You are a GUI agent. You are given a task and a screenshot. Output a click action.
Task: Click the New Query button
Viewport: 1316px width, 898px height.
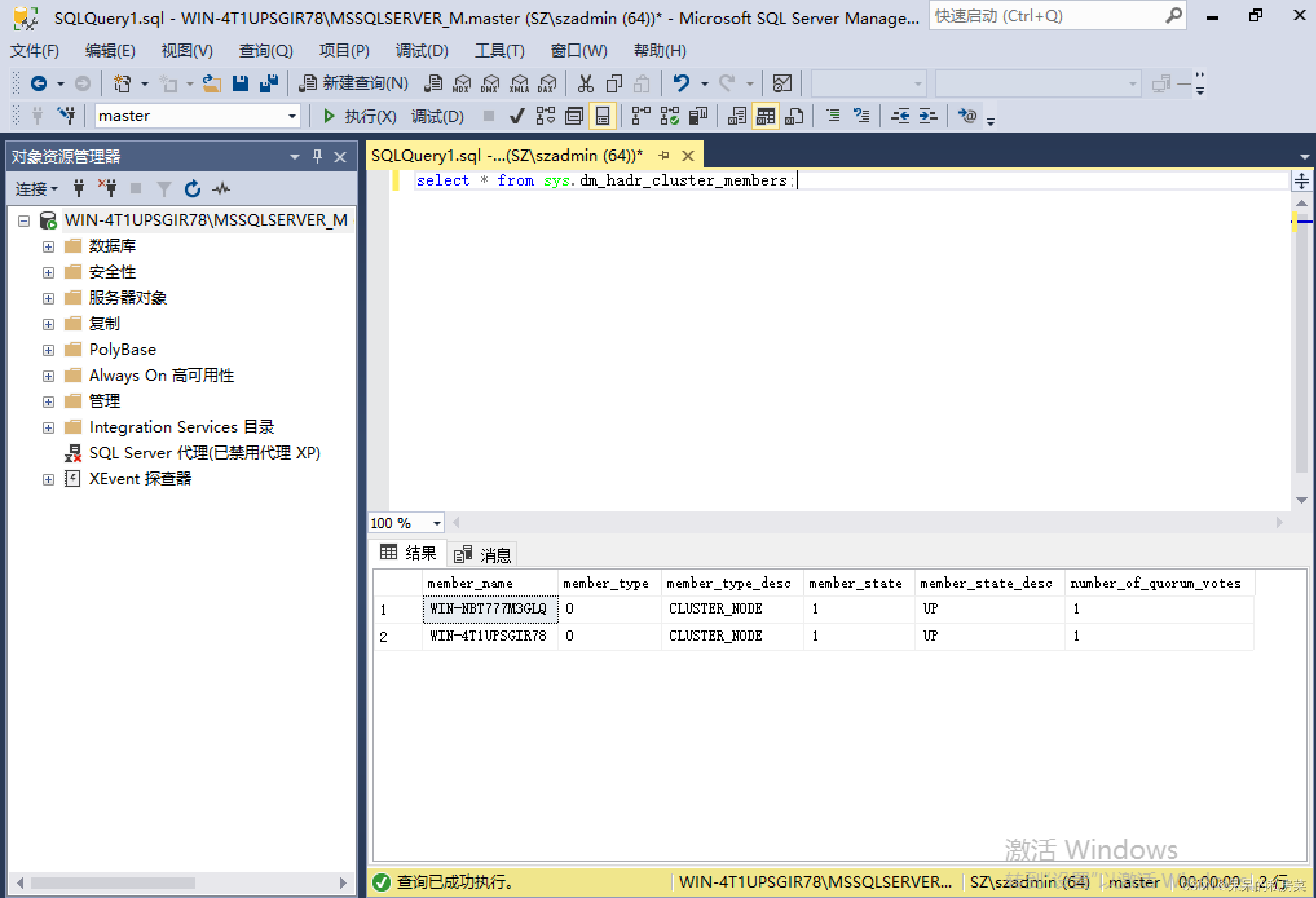coord(354,83)
